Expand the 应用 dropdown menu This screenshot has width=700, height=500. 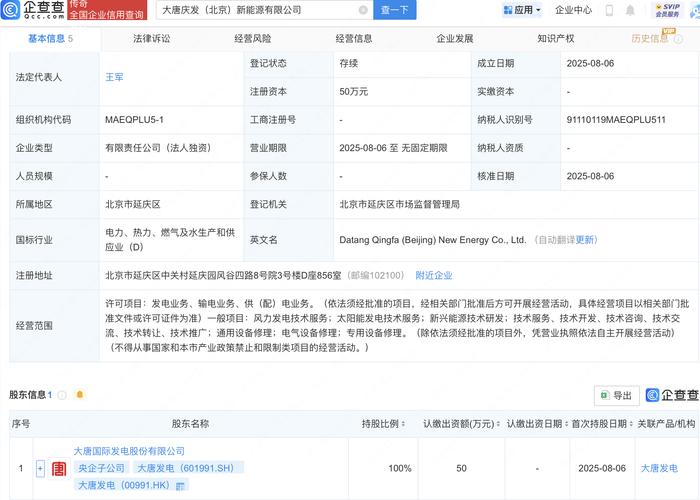click(522, 10)
